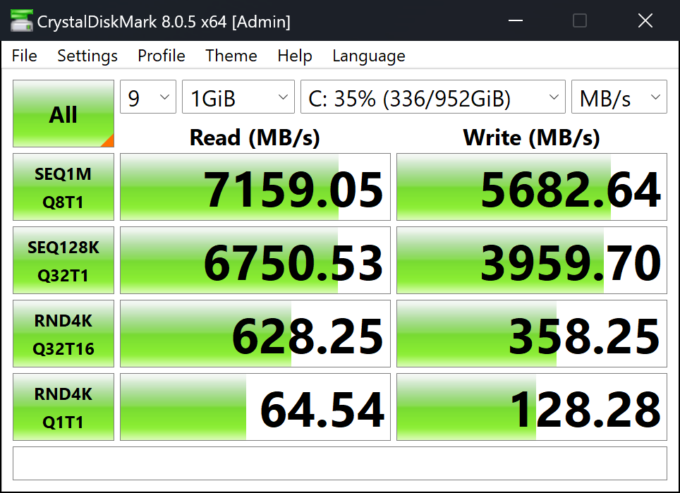Click the 64.54 read result
Image resolution: width=680 pixels, height=493 pixels.
[255, 407]
